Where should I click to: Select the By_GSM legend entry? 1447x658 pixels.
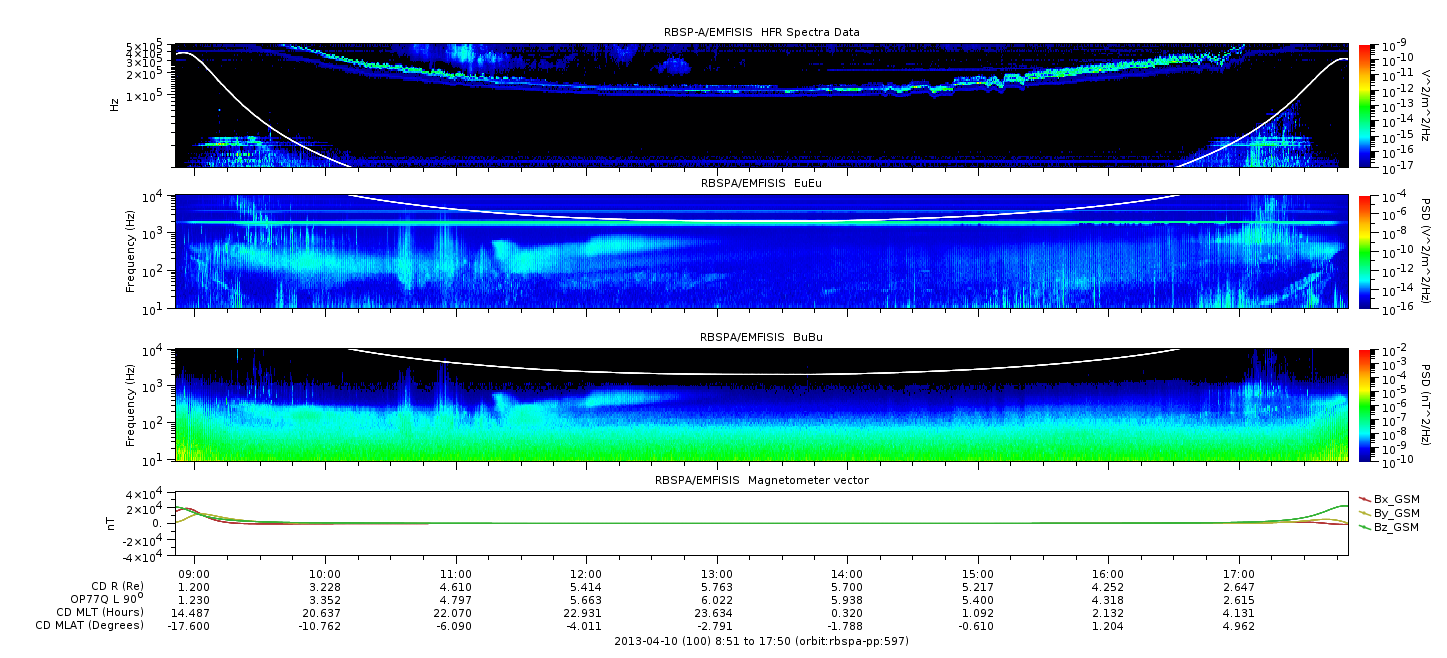[x=1395, y=512]
